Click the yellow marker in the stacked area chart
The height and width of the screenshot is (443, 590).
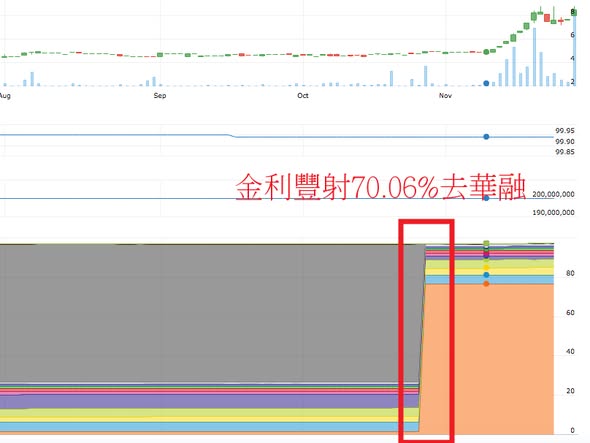(486, 267)
